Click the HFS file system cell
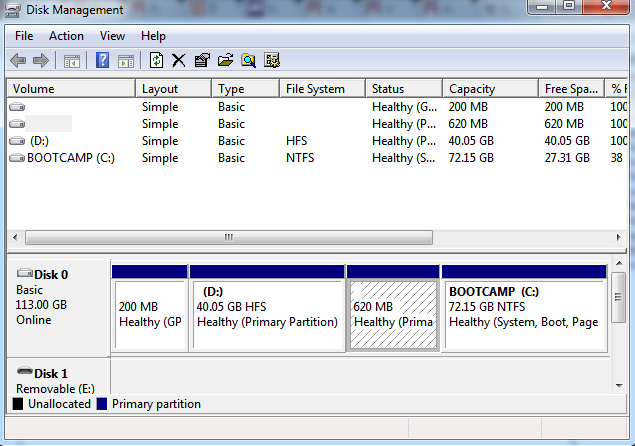Viewport: 635px width, 446px height. [296, 141]
